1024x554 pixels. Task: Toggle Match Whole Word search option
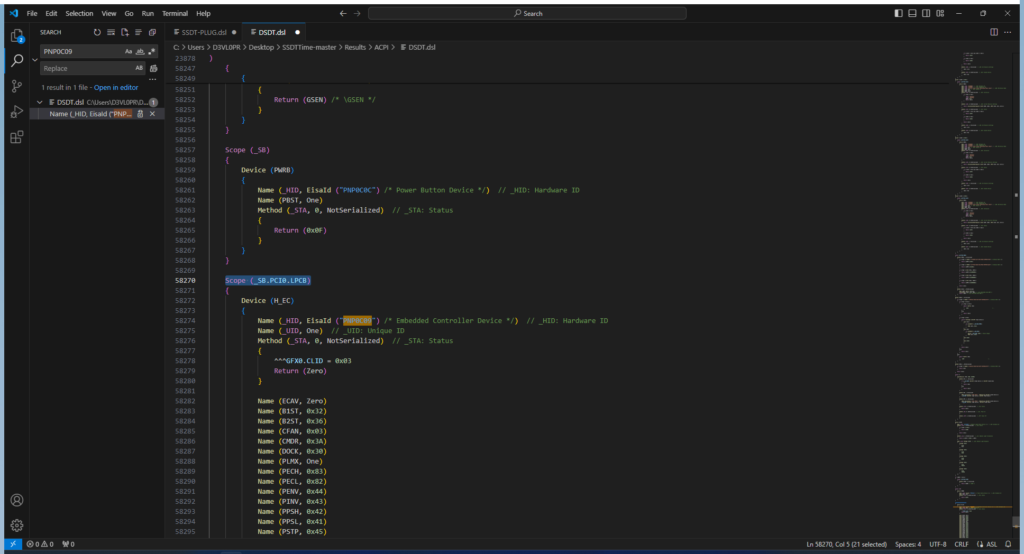[138, 50]
